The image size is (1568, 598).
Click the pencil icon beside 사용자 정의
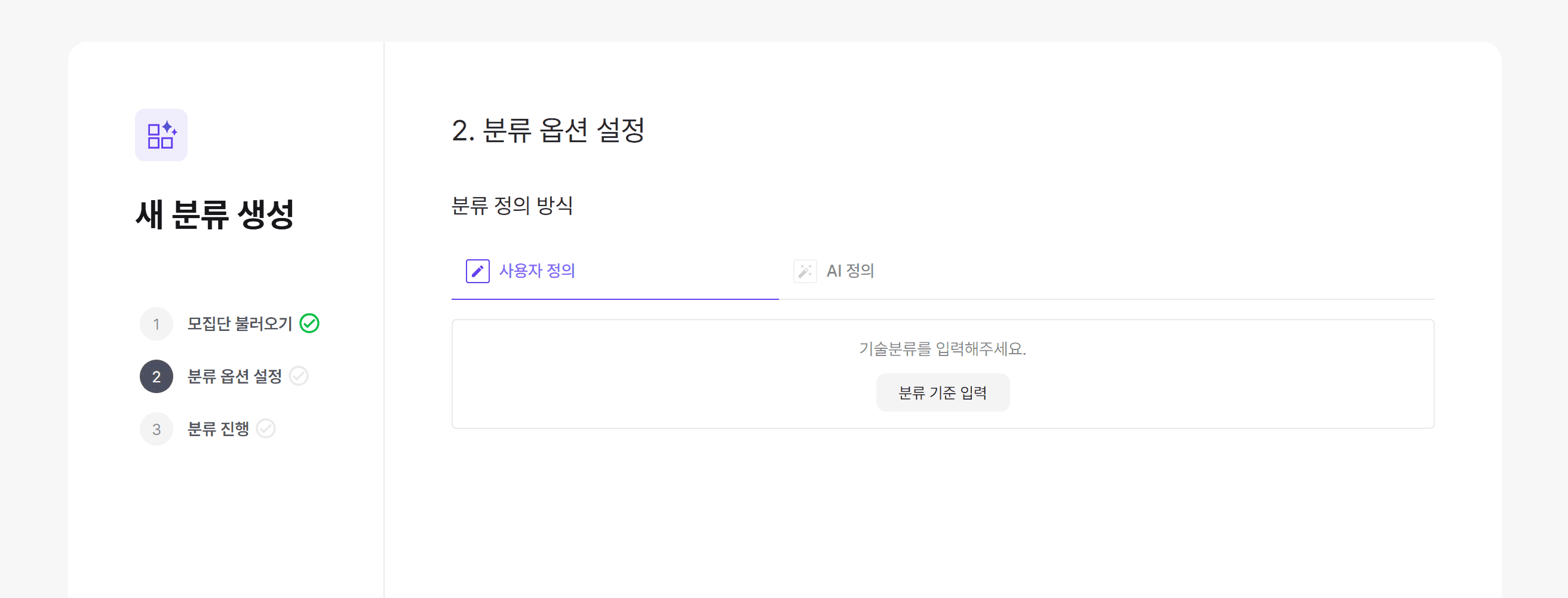pos(478,271)
